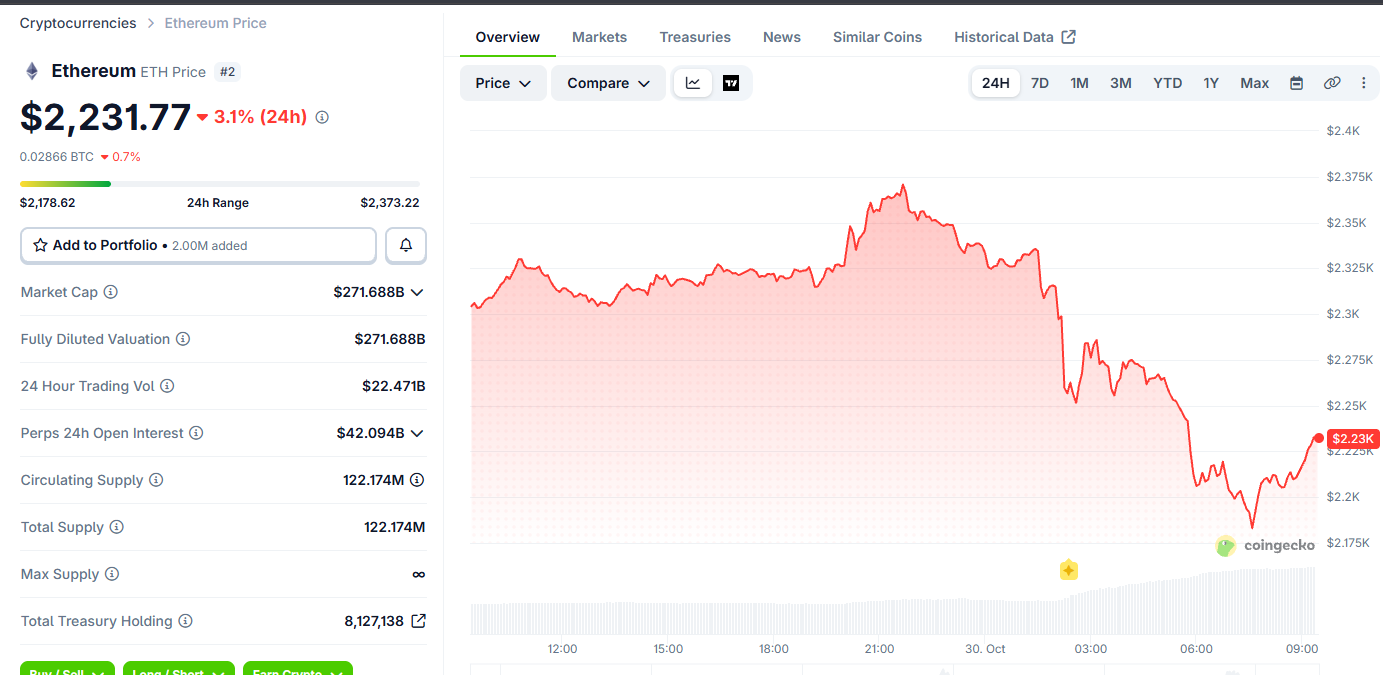Screen dimensions: 1383x675
Task: Go to Cryptocurrencies breadcrumb link
Action: click(x=78, y=23)
